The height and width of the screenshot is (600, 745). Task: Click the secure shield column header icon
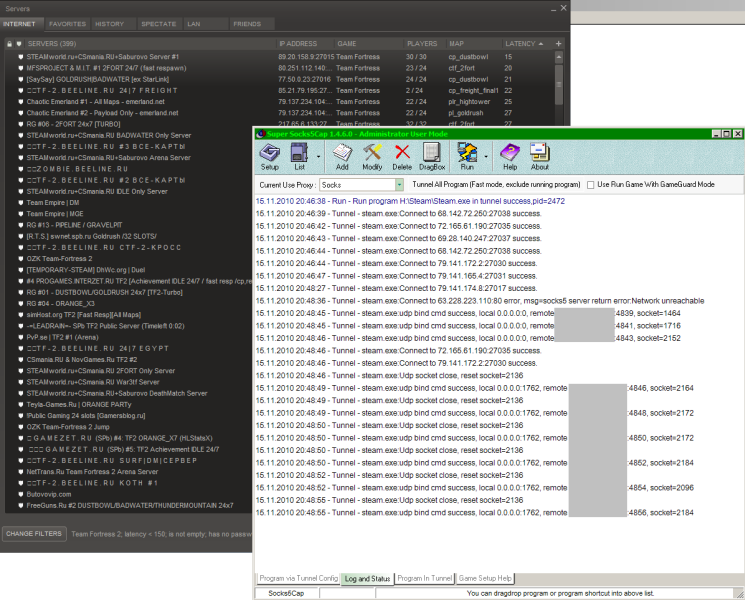[19, 44]
